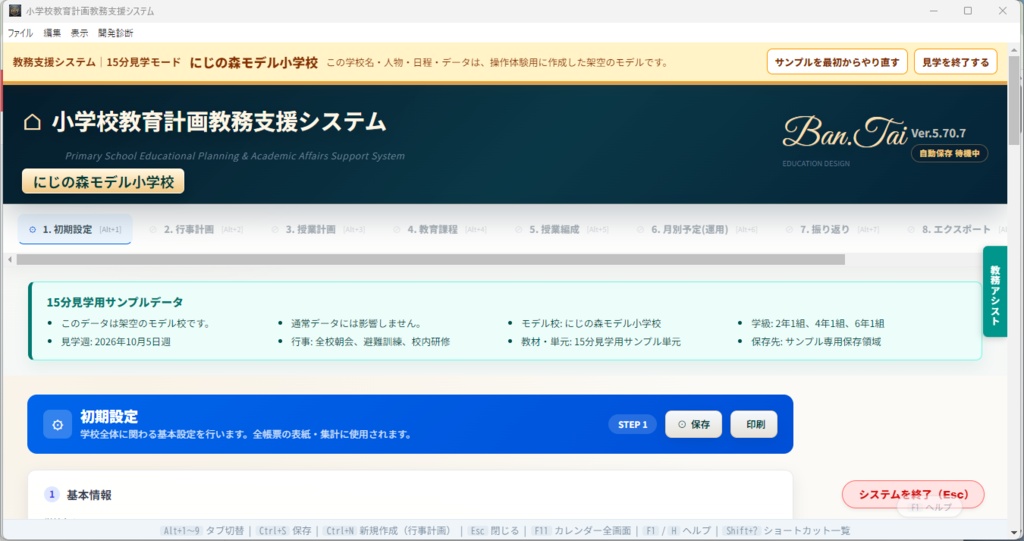Click 見学を終了する button
Screen dimensions: 1024x541
[955, 62]
